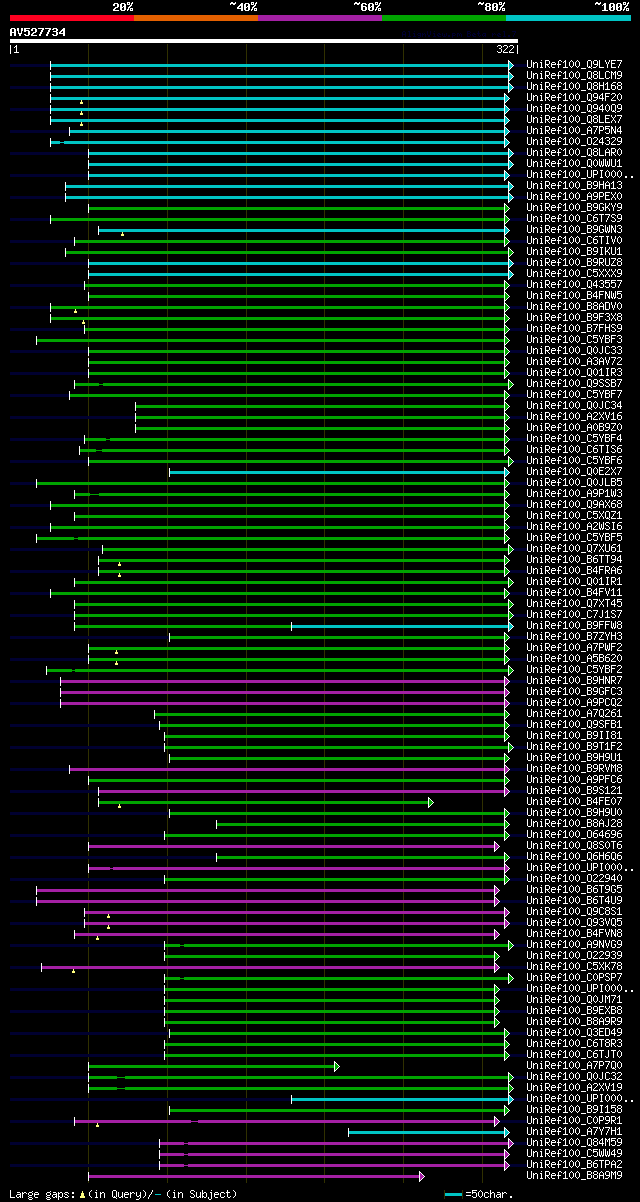The height and width of the screenshot is (1202, 640).
Task: Click UniRef100_Q0JLB5 hit name
Action: coord(574,482)
